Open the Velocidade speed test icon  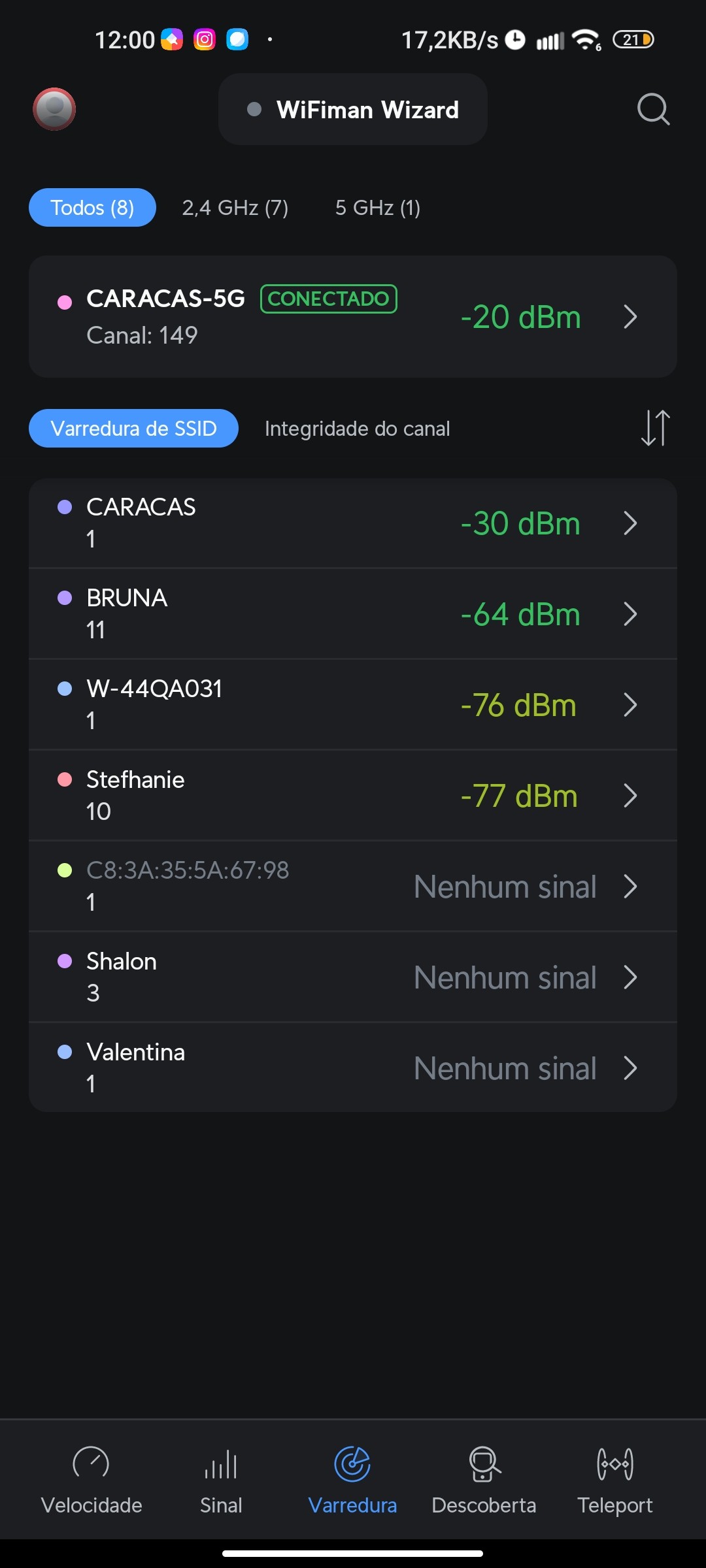click(91, 1463)
